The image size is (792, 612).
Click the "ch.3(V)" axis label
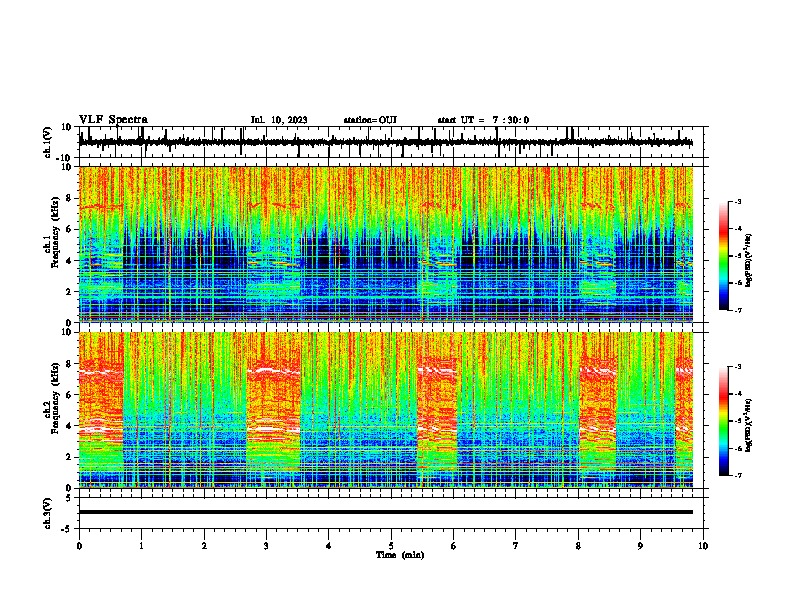point(48,513)
